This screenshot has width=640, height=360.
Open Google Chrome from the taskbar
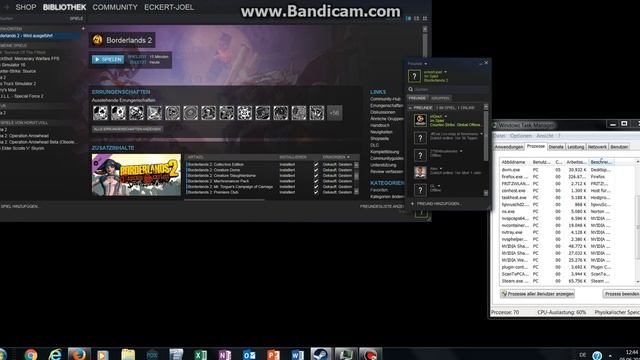(x=31, y=354)
